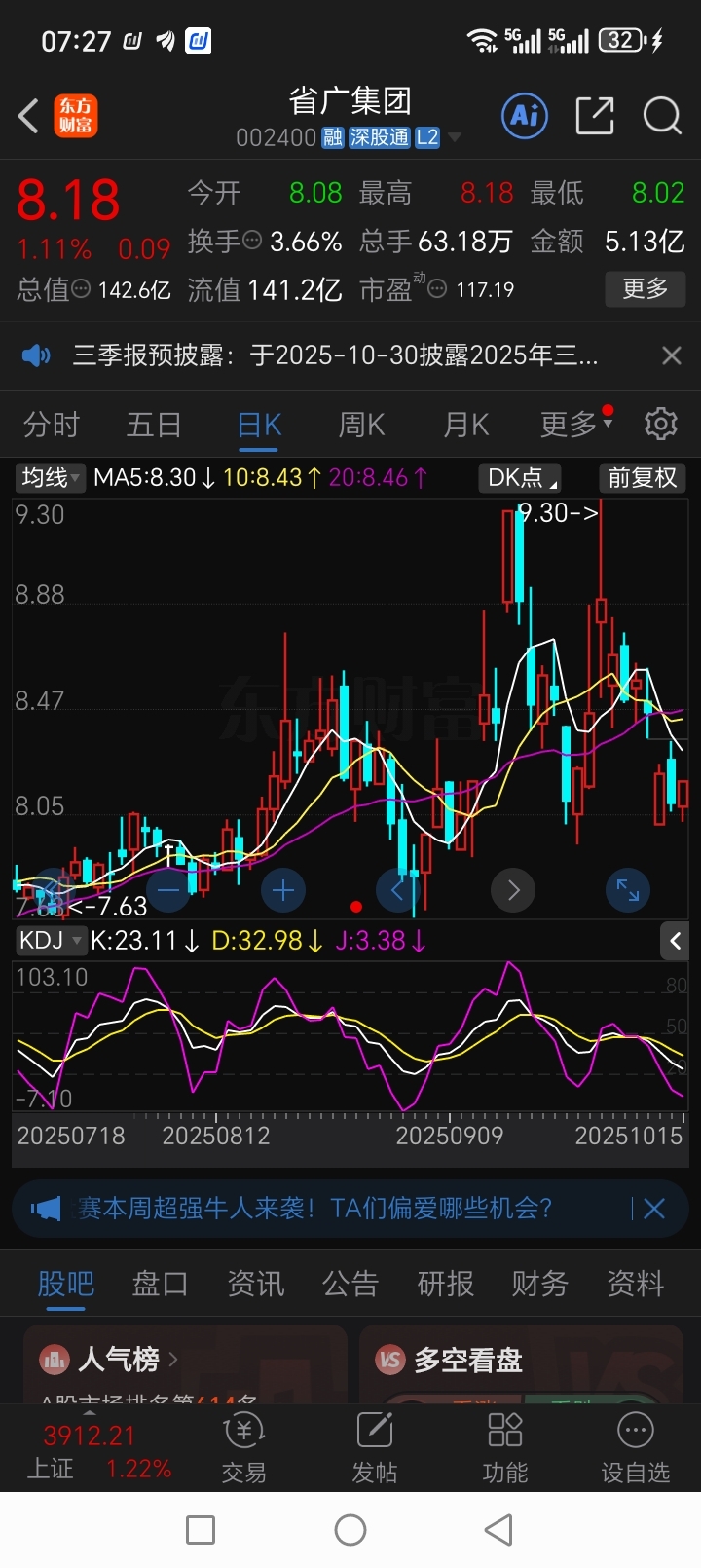Move chart left with previous arrow
Screen dimensions: 701x1568
[398, 890]
